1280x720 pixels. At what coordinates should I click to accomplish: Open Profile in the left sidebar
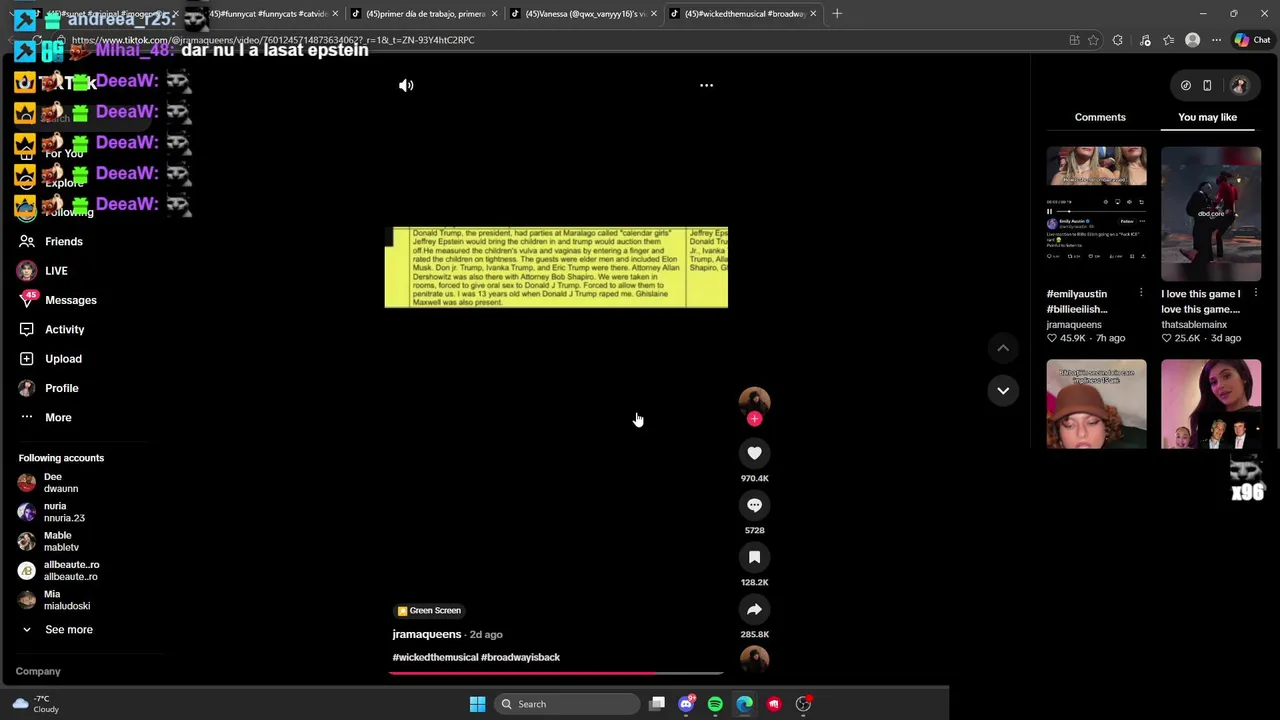pos(61,388)
